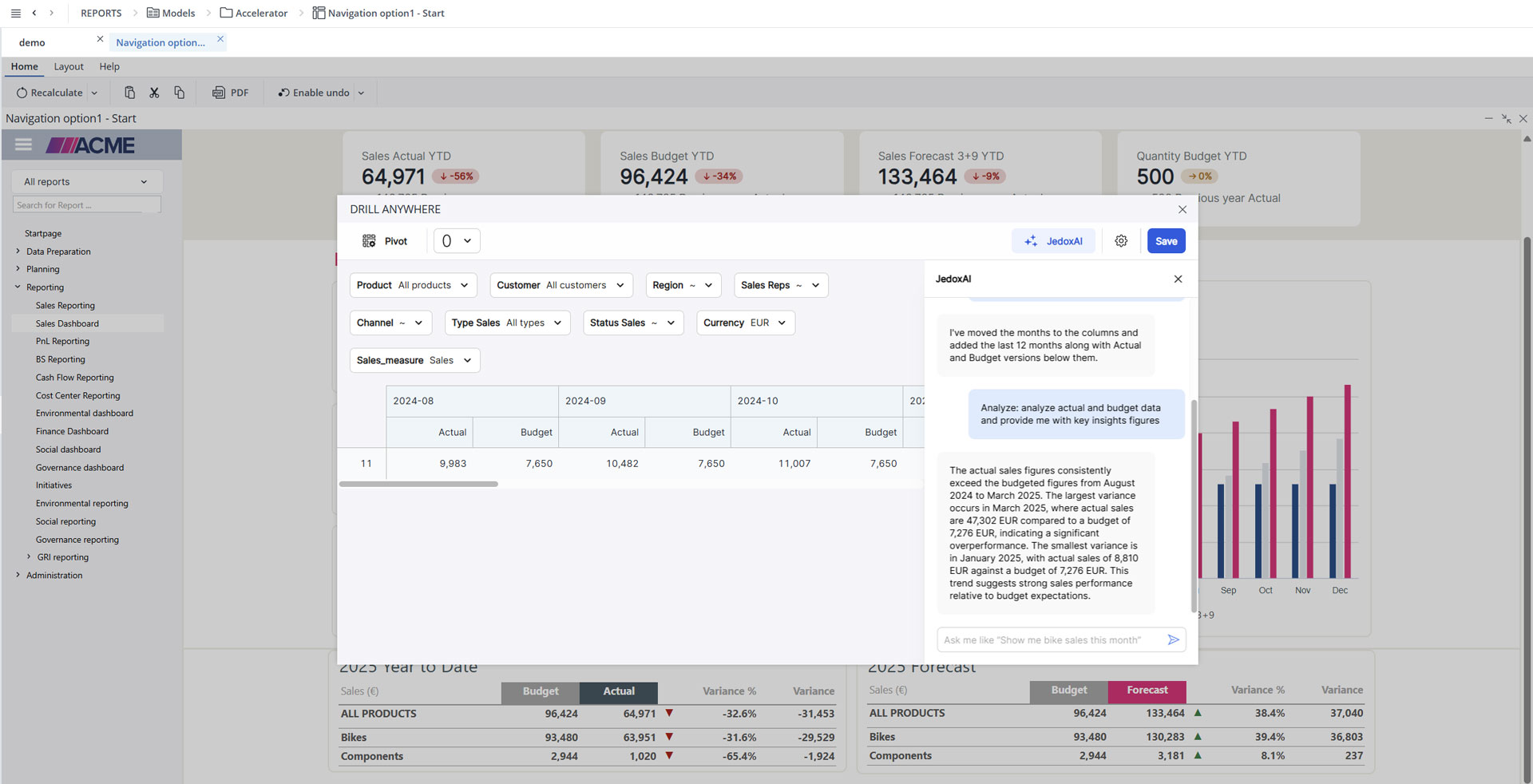Send the chat message arrow icon

click(1173, 639)
